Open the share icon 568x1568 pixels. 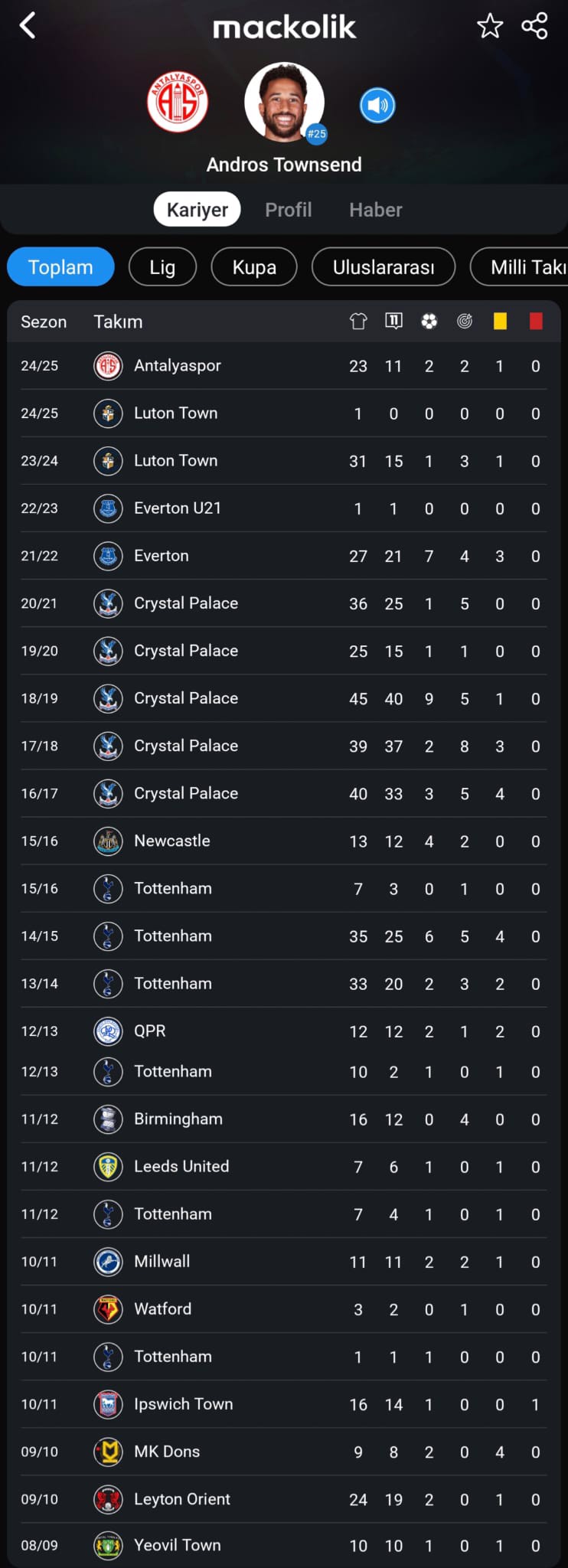click(x=534, y=26)
